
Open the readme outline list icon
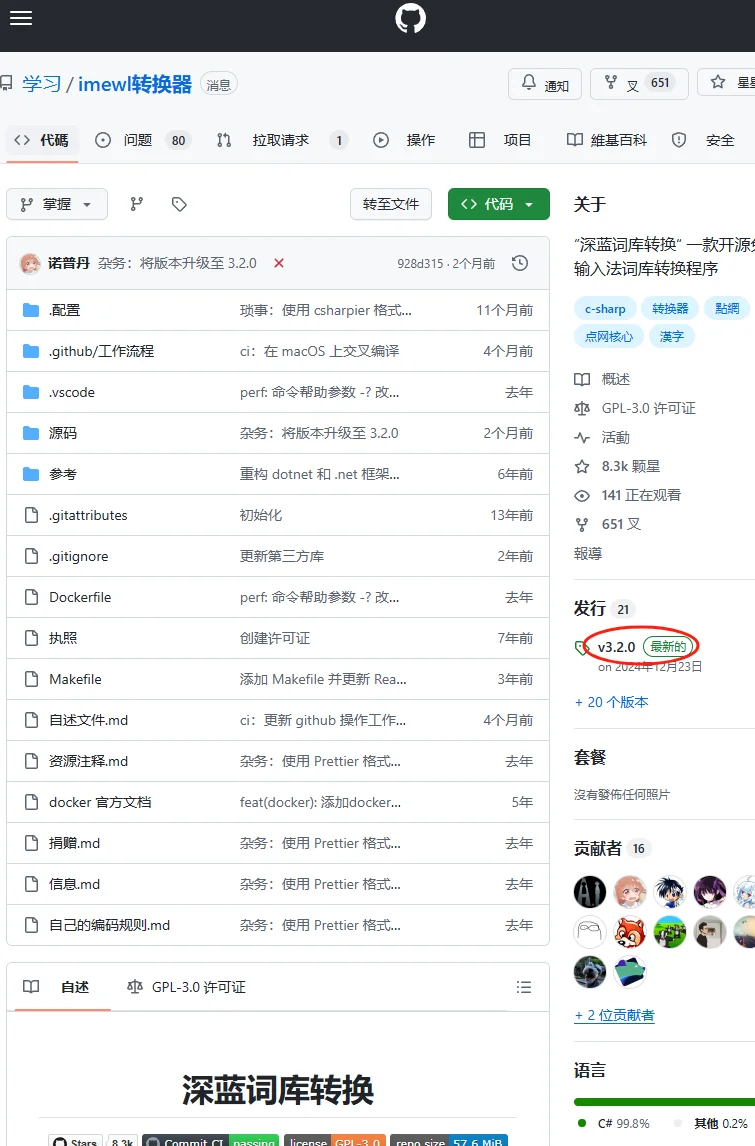pyautogui.click(x=523, y=987)
